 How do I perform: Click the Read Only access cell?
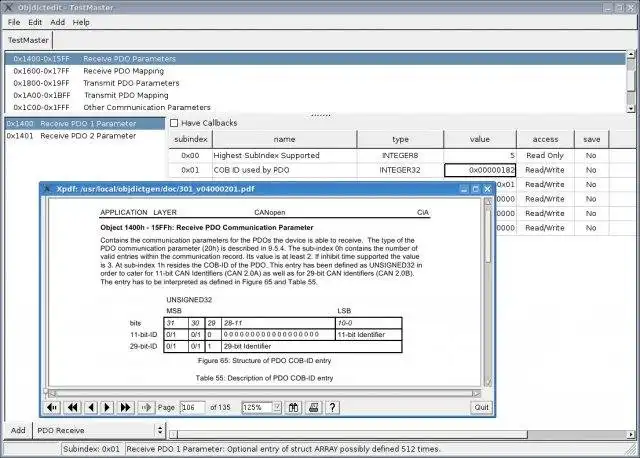pos(545,155)
